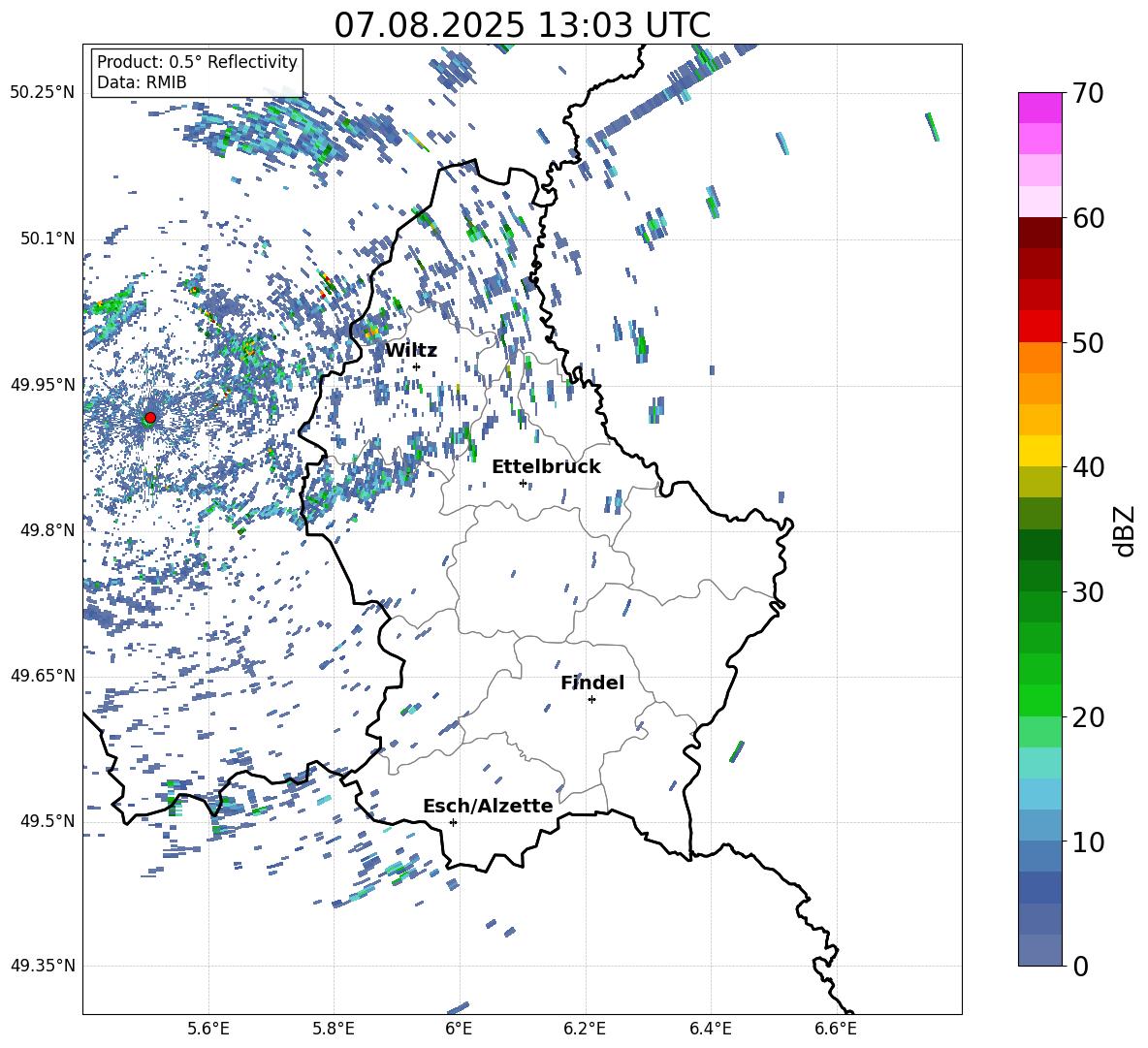Click the Product: 0.5° Reflectivity text

coord(197,62)
